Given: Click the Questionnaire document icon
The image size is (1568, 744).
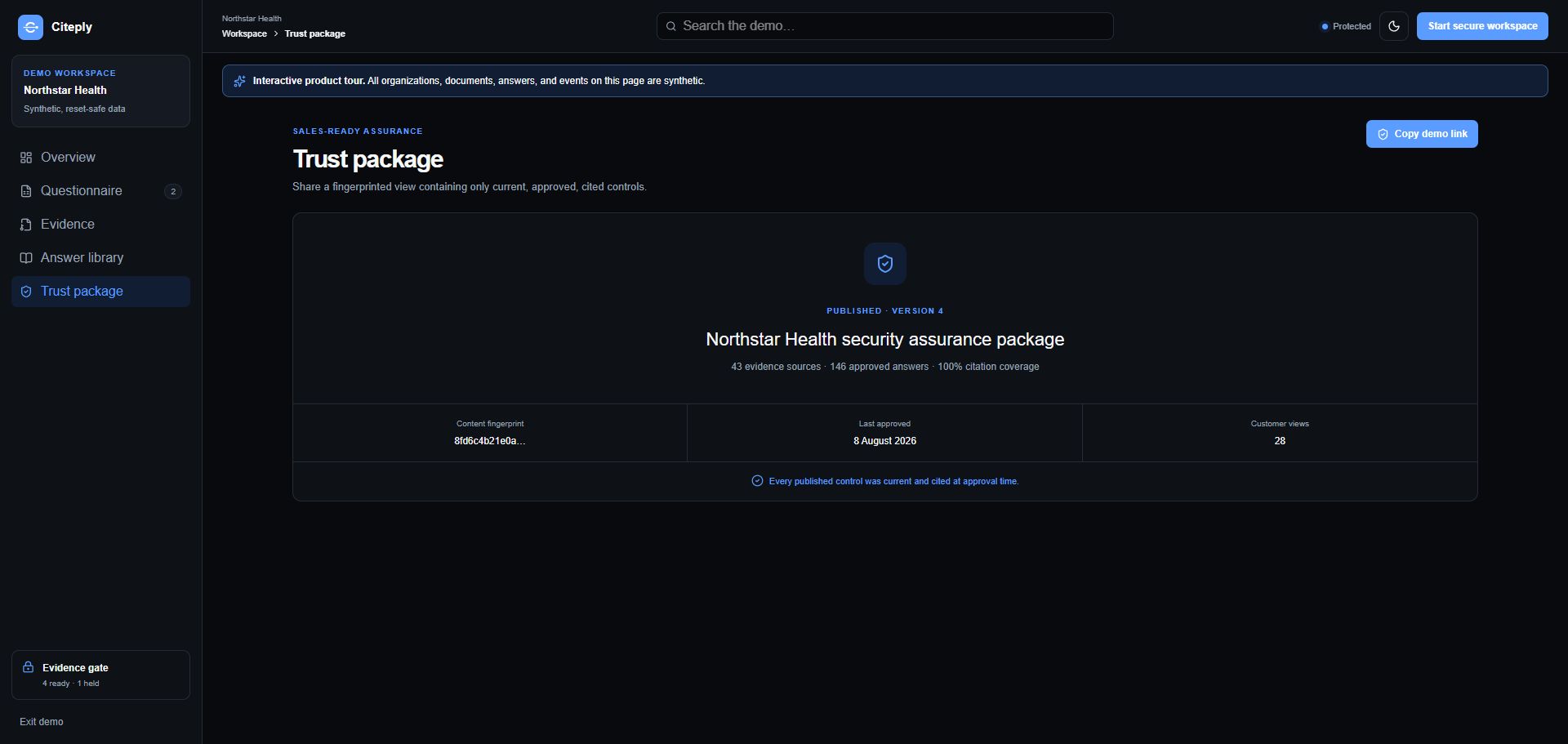Looking at the screenshot, I should [26, 191].
